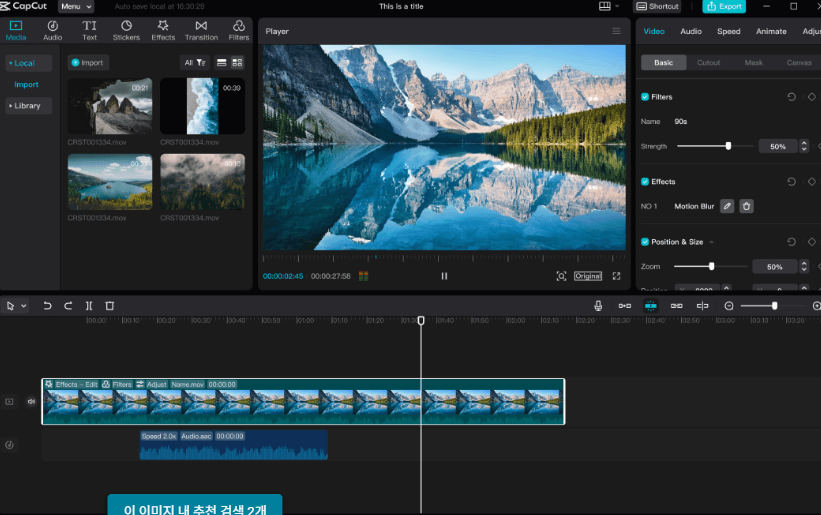Click the microphone record voiceover icon
The image size is (821, 515).
click(598, 306)
